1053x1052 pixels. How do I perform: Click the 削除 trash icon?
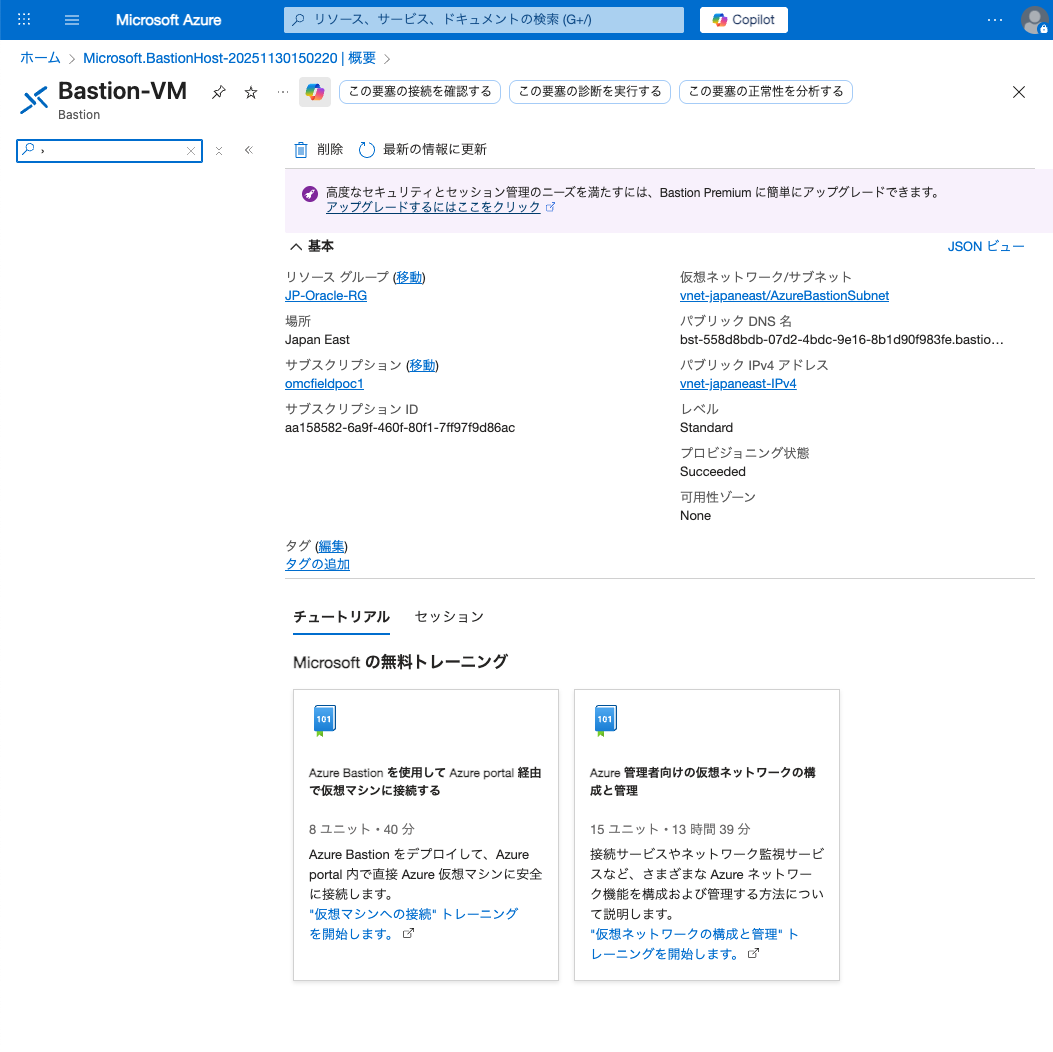pos(301,149)
